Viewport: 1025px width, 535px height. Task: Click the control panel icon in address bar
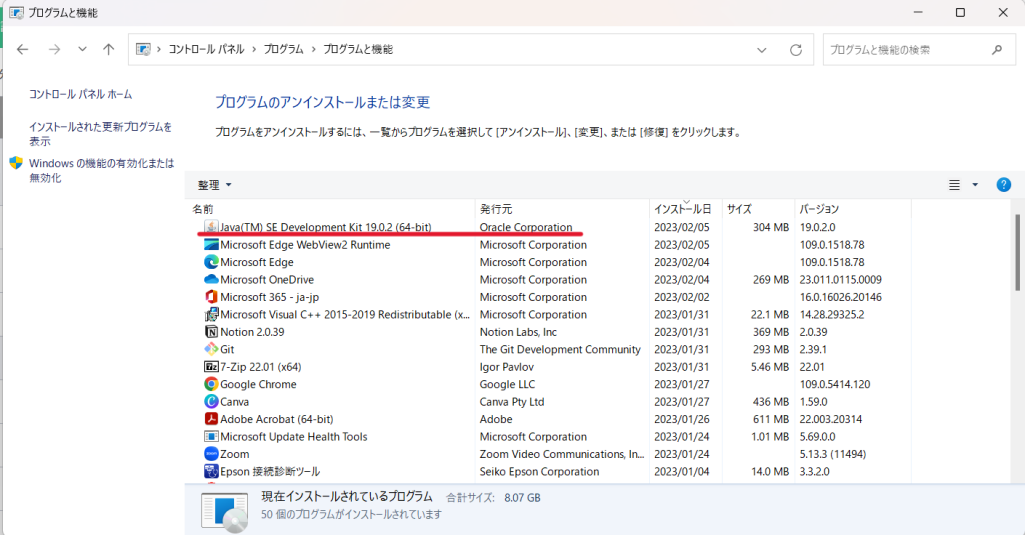[x=143, y=49]
